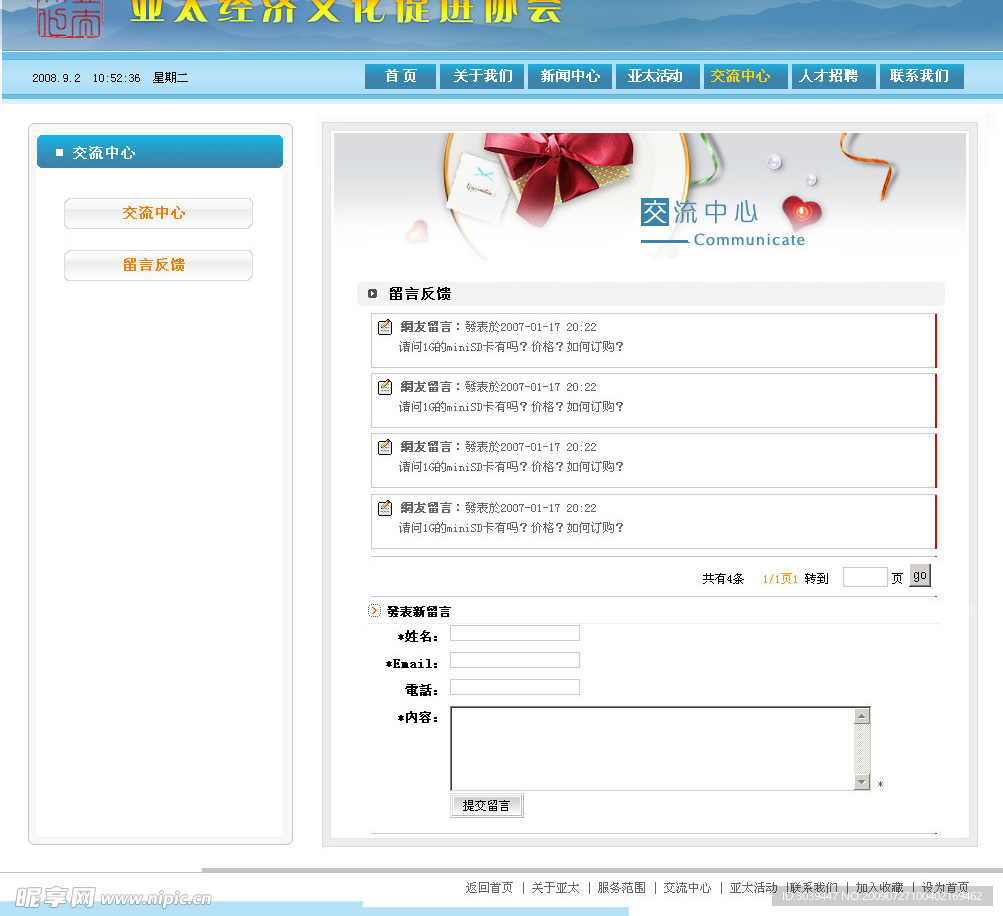Click the 返回首页 footer link
This screenshot has height=916, width=1003.
pyautogui.click(x=489, y=888)
